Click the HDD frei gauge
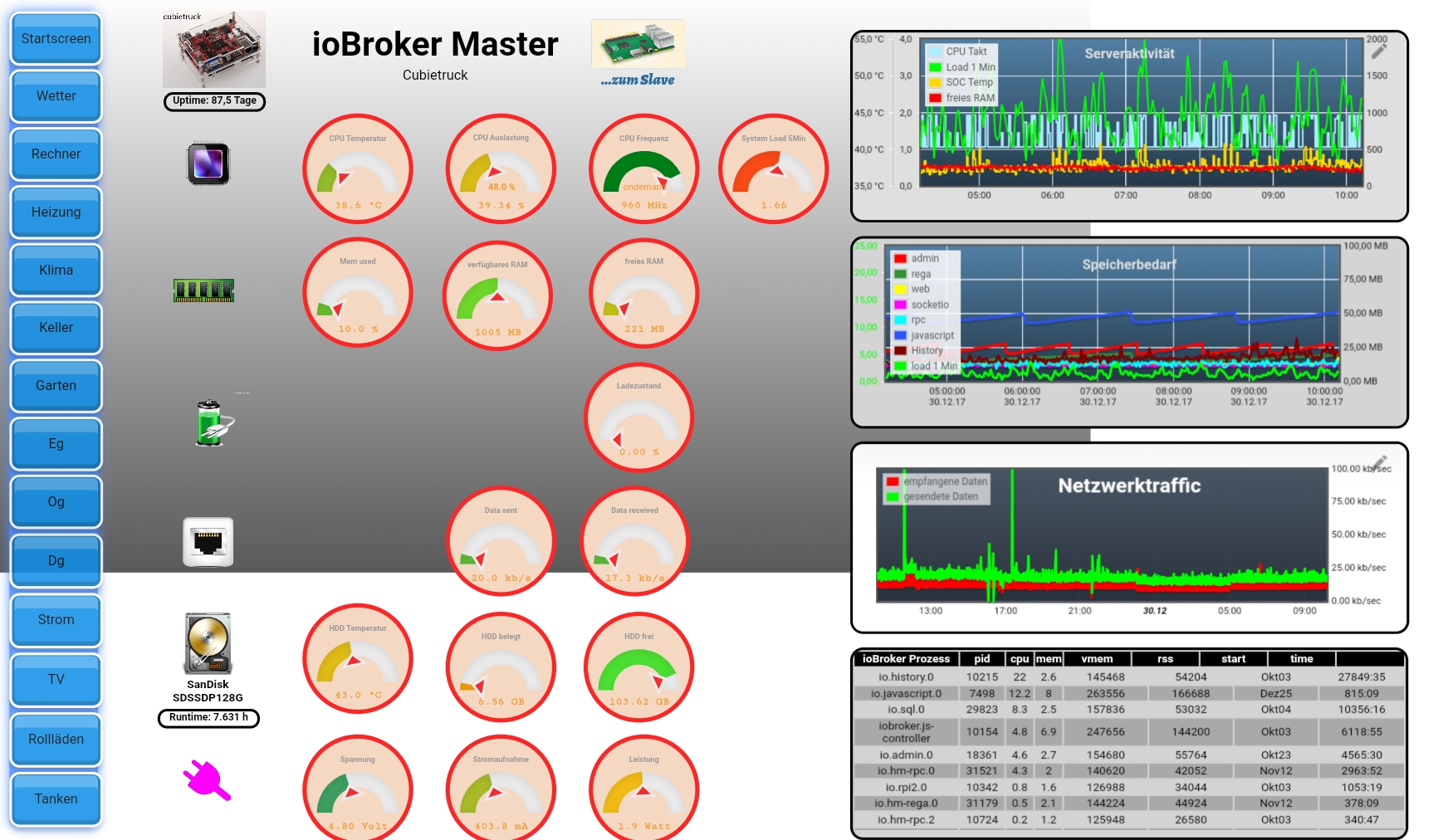This screenshot has width=1448, height=840. coord(639,667)
